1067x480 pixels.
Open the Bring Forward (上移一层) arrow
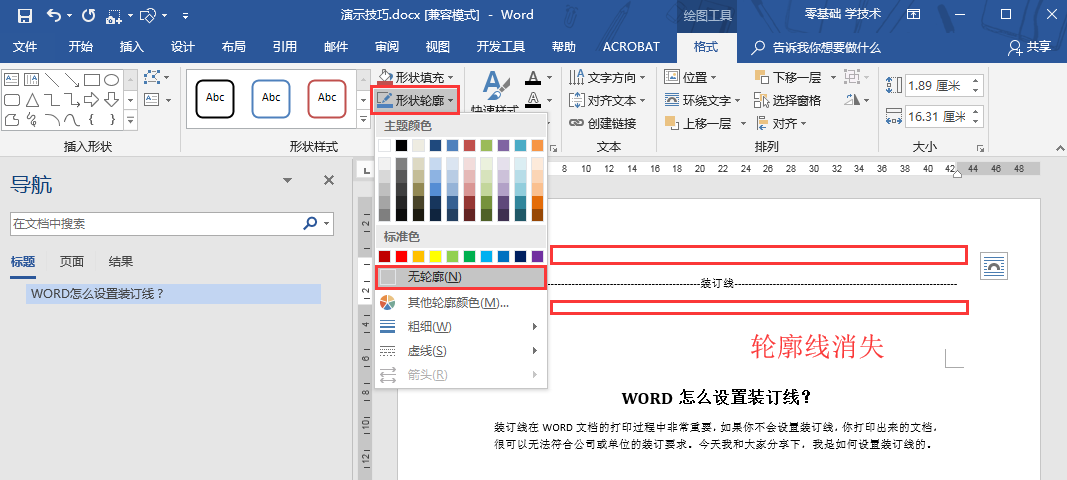(x=742, y=123)
